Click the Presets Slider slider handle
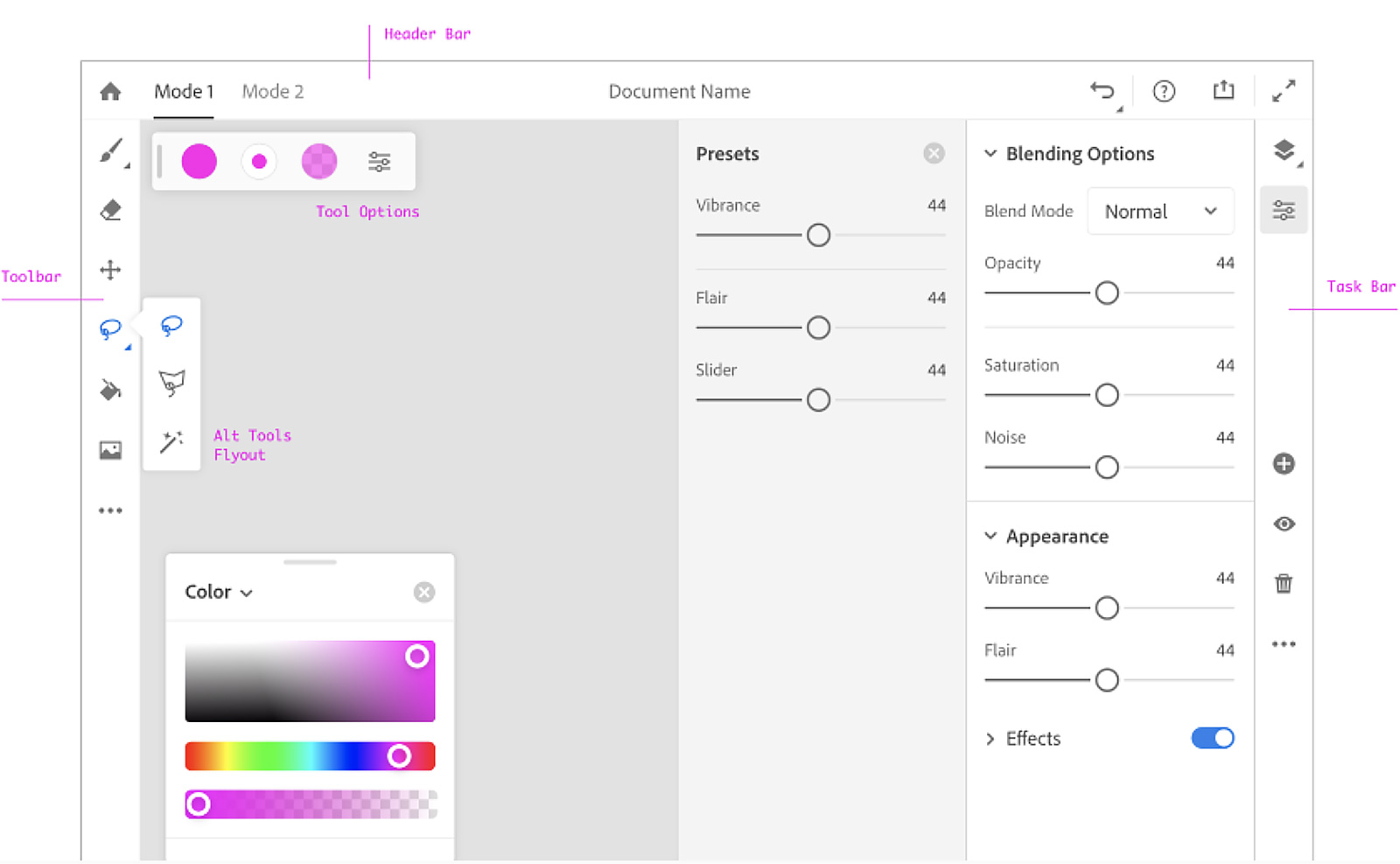Viewport: 1400px width, 864px height. (818, 400)
